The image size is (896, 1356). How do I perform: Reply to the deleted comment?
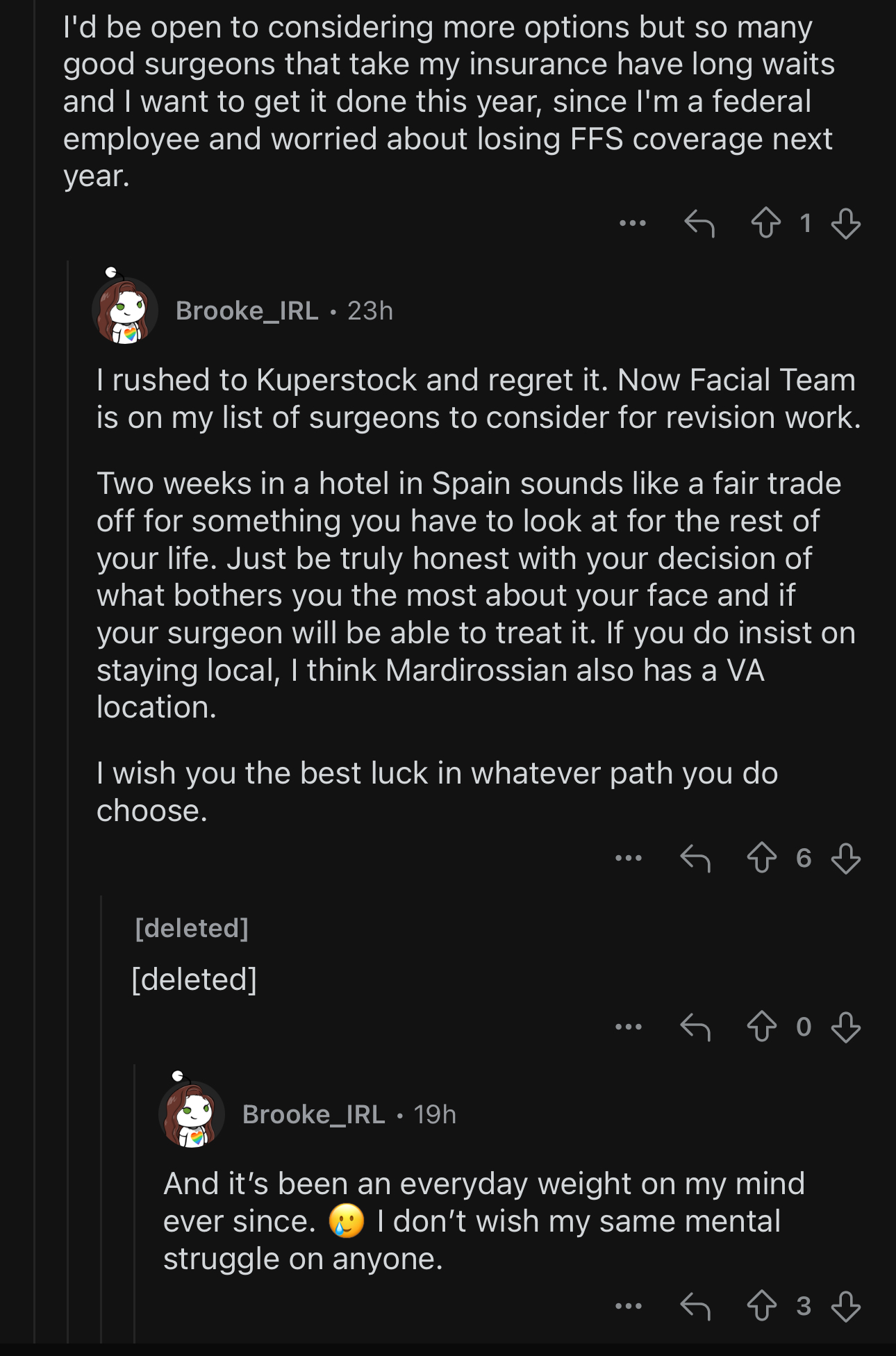click(x=695, y=1027)
